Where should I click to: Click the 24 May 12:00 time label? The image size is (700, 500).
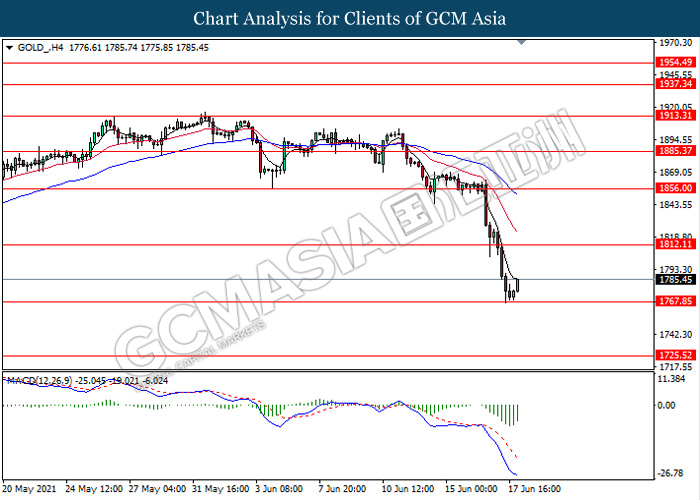pos(94,489)
